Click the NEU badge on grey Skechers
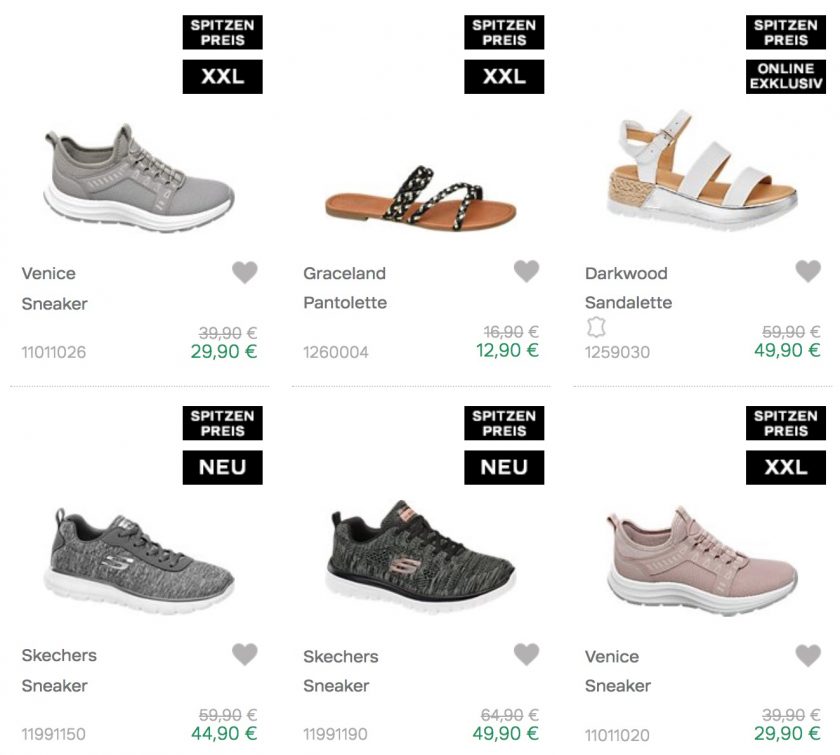Screen dimensions: 840x755 (x=222, y=467)
